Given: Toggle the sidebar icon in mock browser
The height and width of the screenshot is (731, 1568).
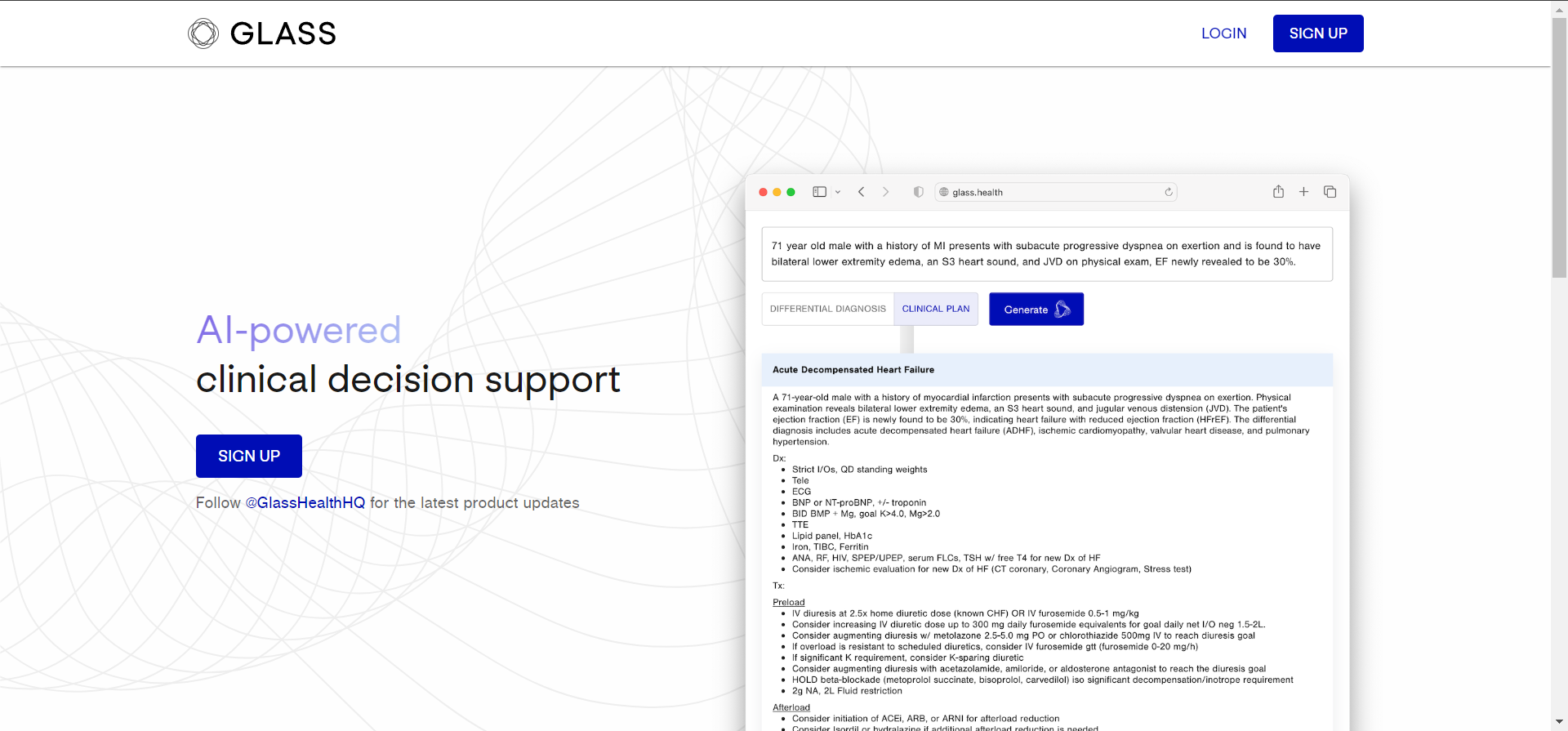Looking at the screenshot, I should coord(819,192).
